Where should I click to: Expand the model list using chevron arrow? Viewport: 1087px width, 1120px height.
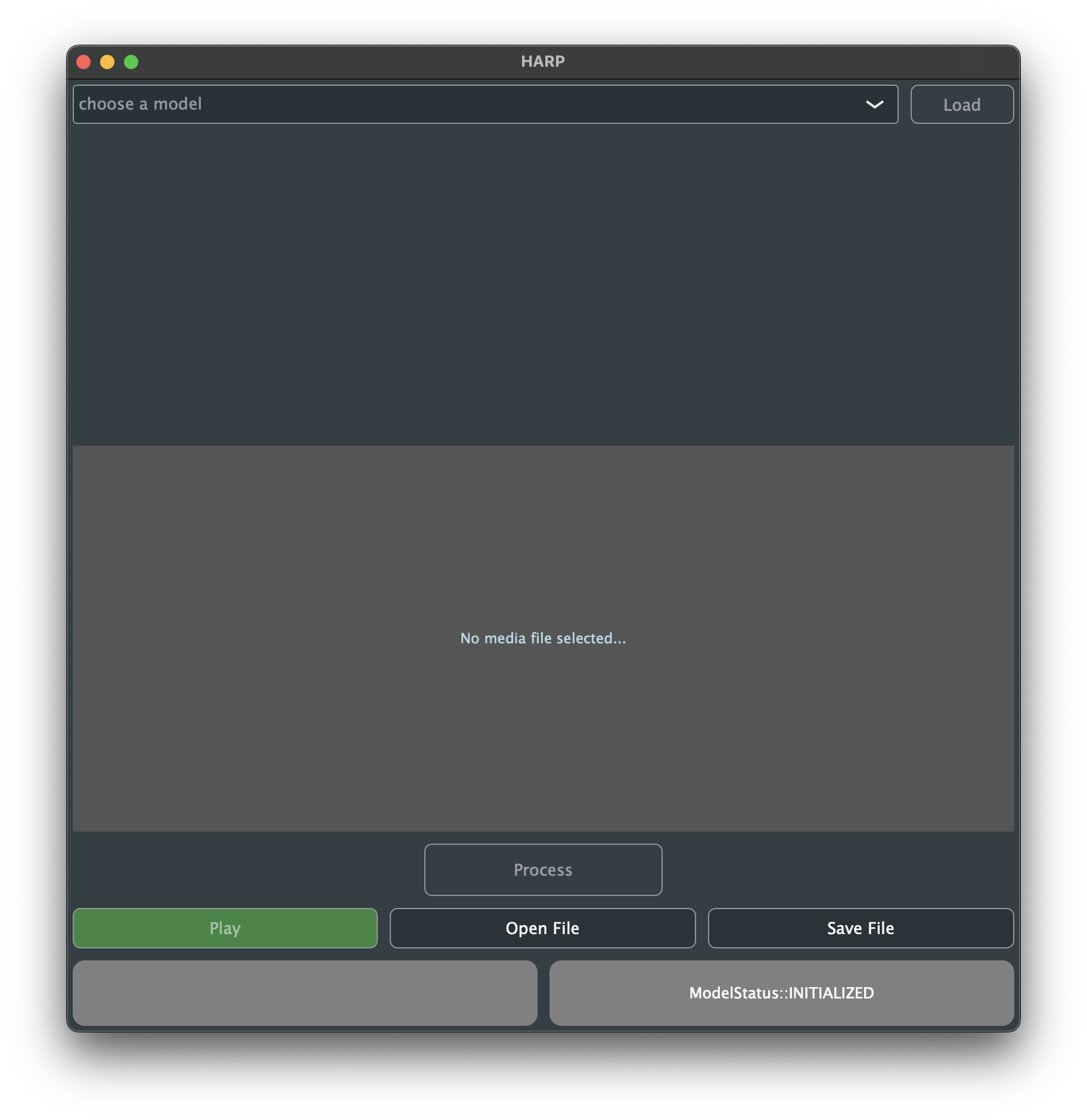pos(874,105)
